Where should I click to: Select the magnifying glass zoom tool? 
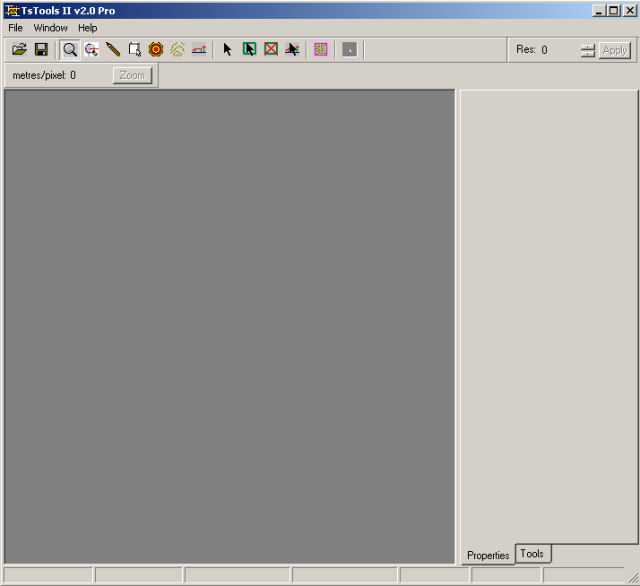point(70,49)
